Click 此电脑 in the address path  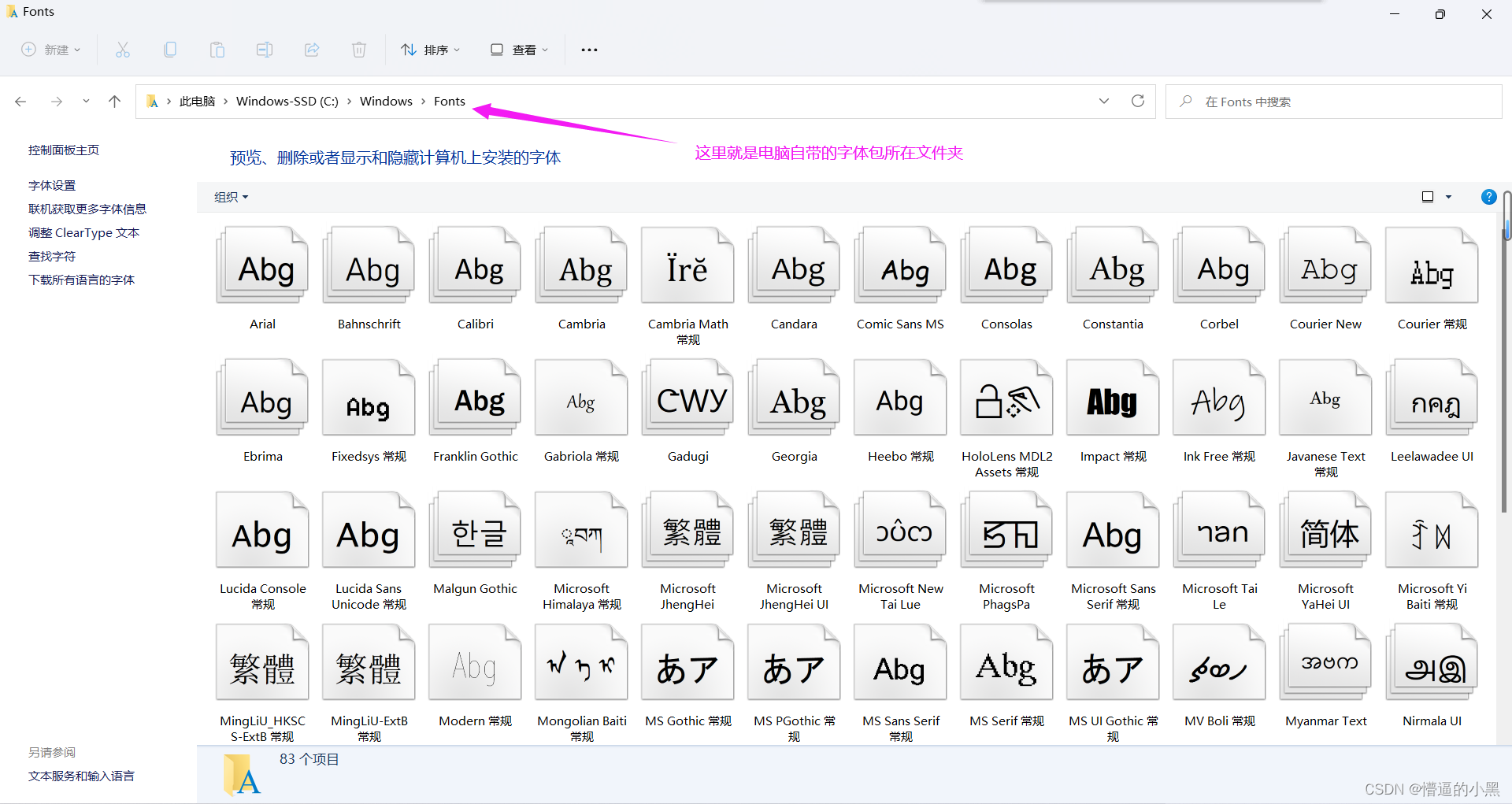197,102
